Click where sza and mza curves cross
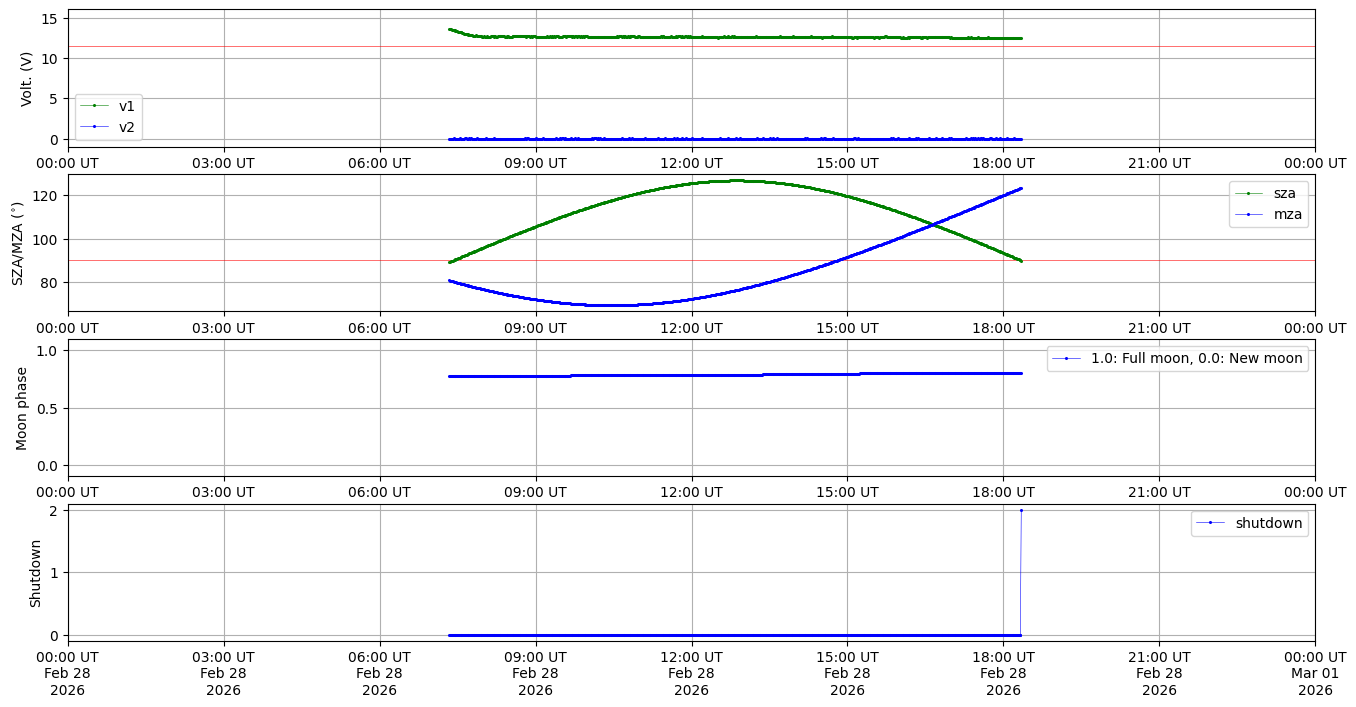The width and height of the screenshot is (1356, 707). 934,225
